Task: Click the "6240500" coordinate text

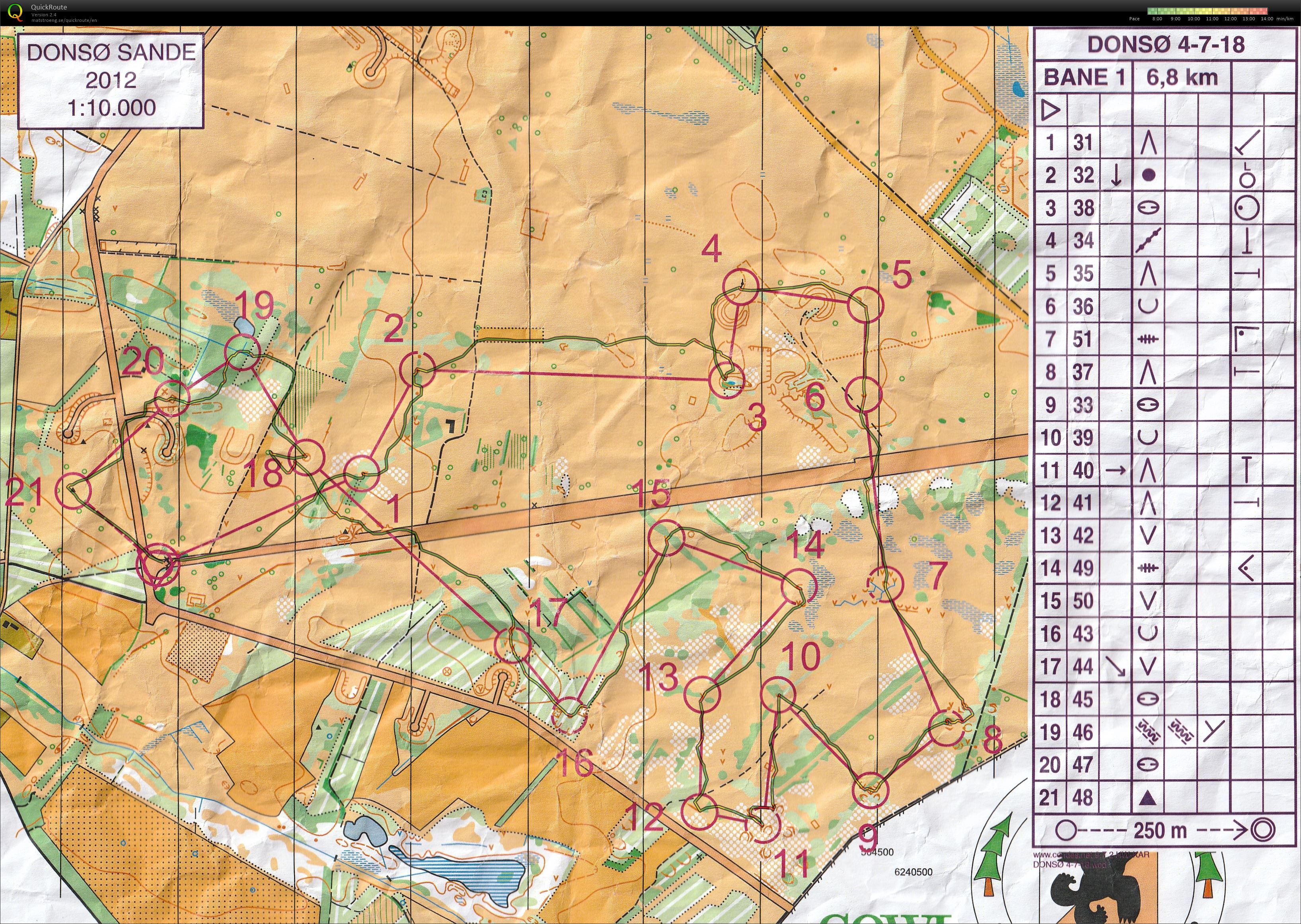Action: (913, 871)
